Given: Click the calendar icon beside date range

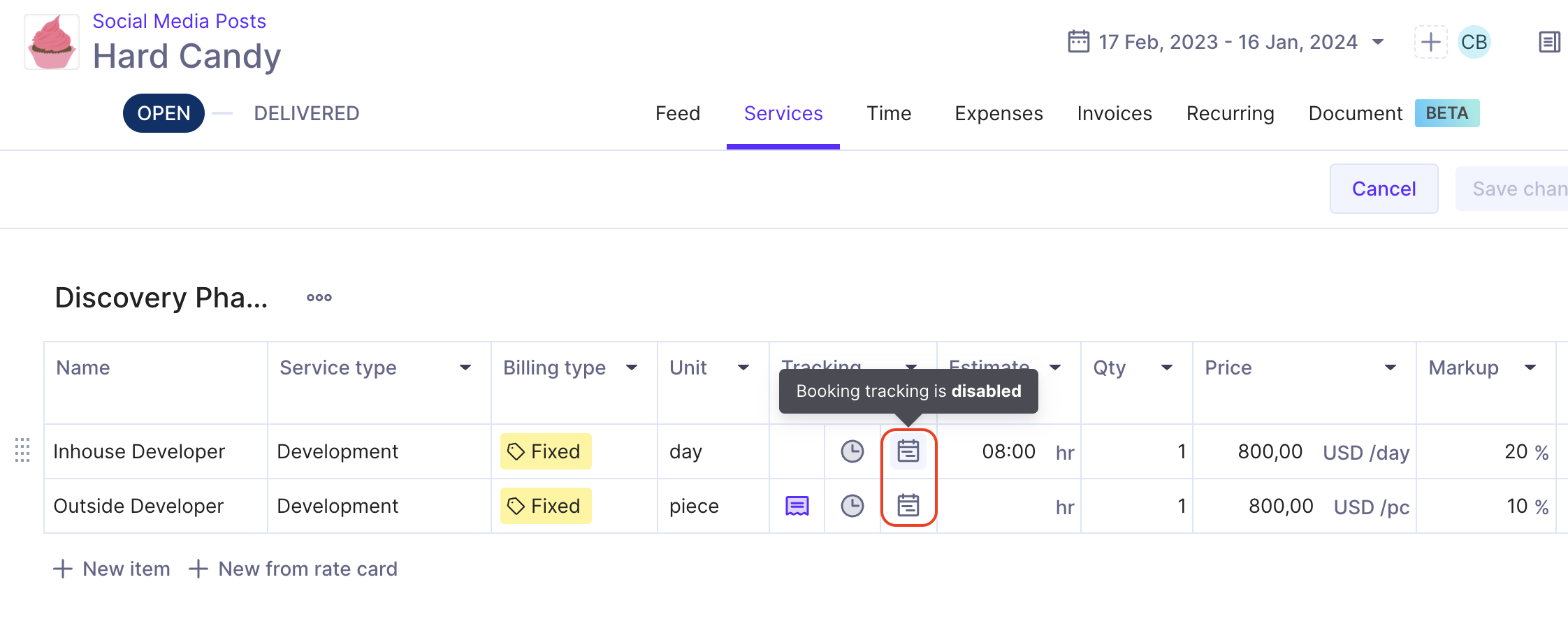Looking at the screenshot, I should (x=1078, y=41).
